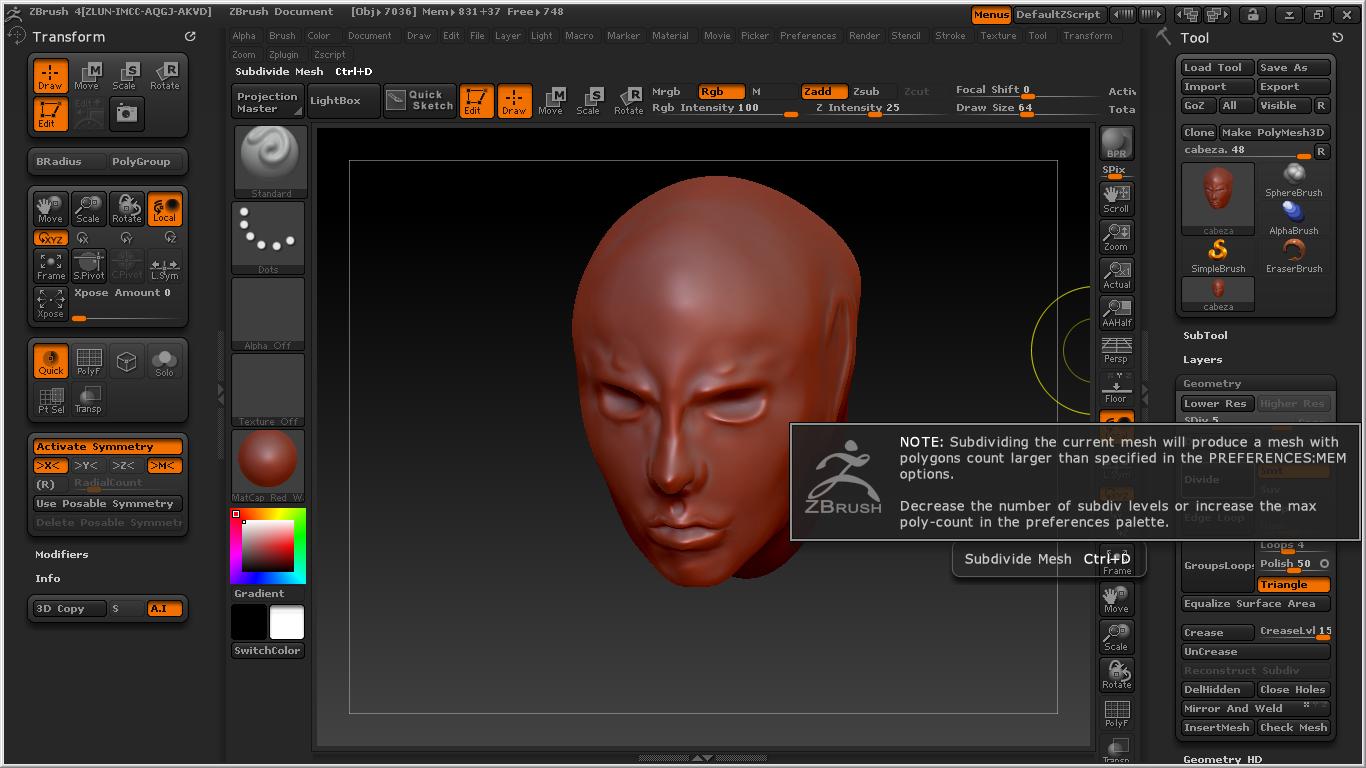
Task: Collapse the left tray using divider arrows
Action: (221, 395)
